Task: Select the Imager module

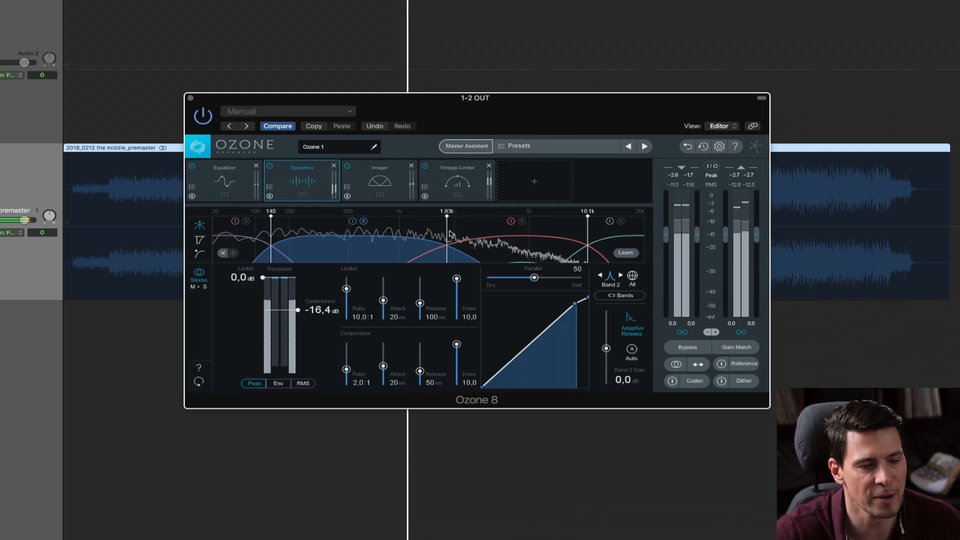Action: (x=380, y=181)
